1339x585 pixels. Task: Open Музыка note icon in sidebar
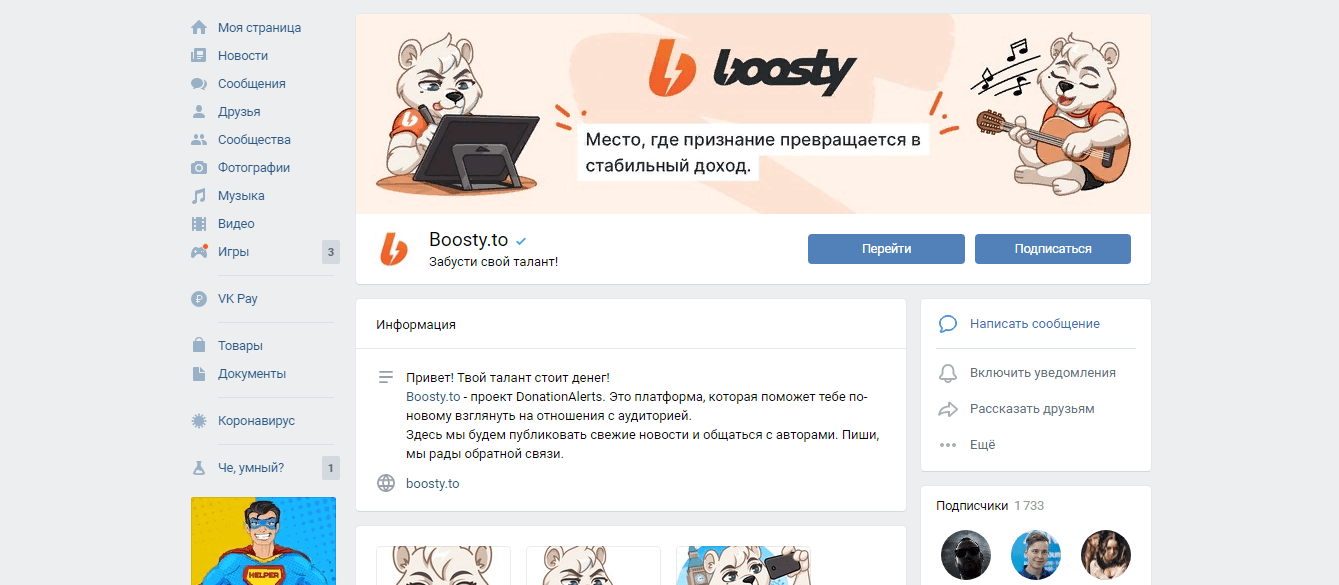click(199, 196)
